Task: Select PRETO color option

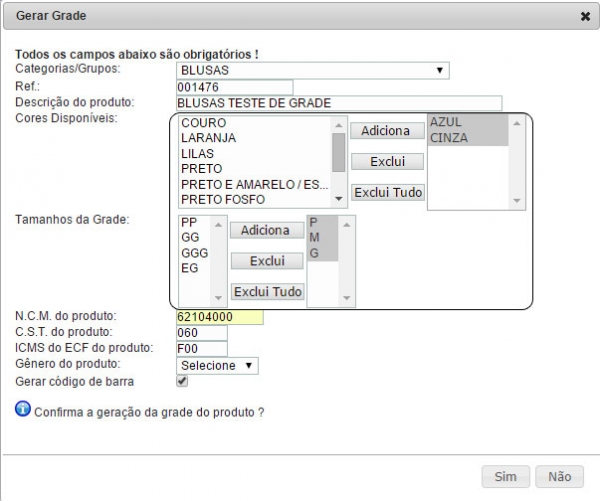Action: pos(255,169)
